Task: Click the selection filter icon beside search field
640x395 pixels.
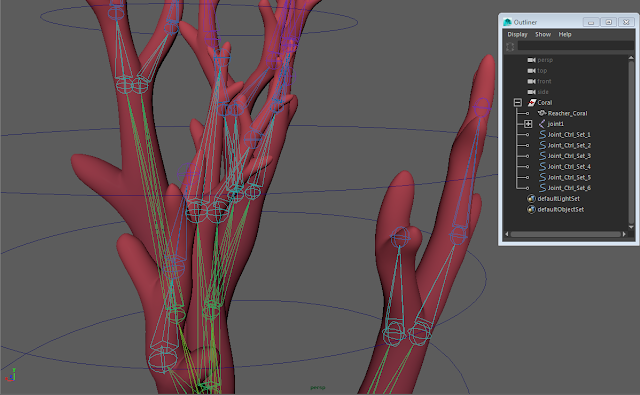Action: (x=510, y=47)
